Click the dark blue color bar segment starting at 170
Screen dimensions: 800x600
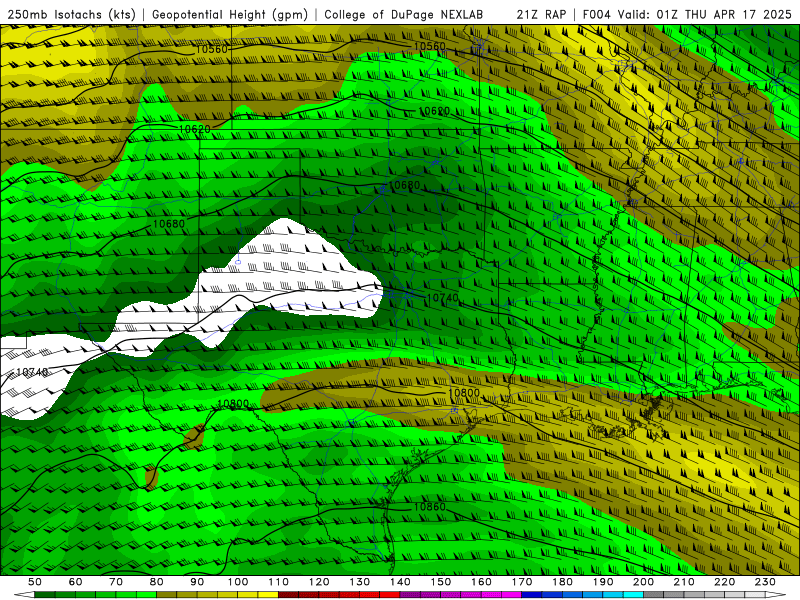coord(532,595)
